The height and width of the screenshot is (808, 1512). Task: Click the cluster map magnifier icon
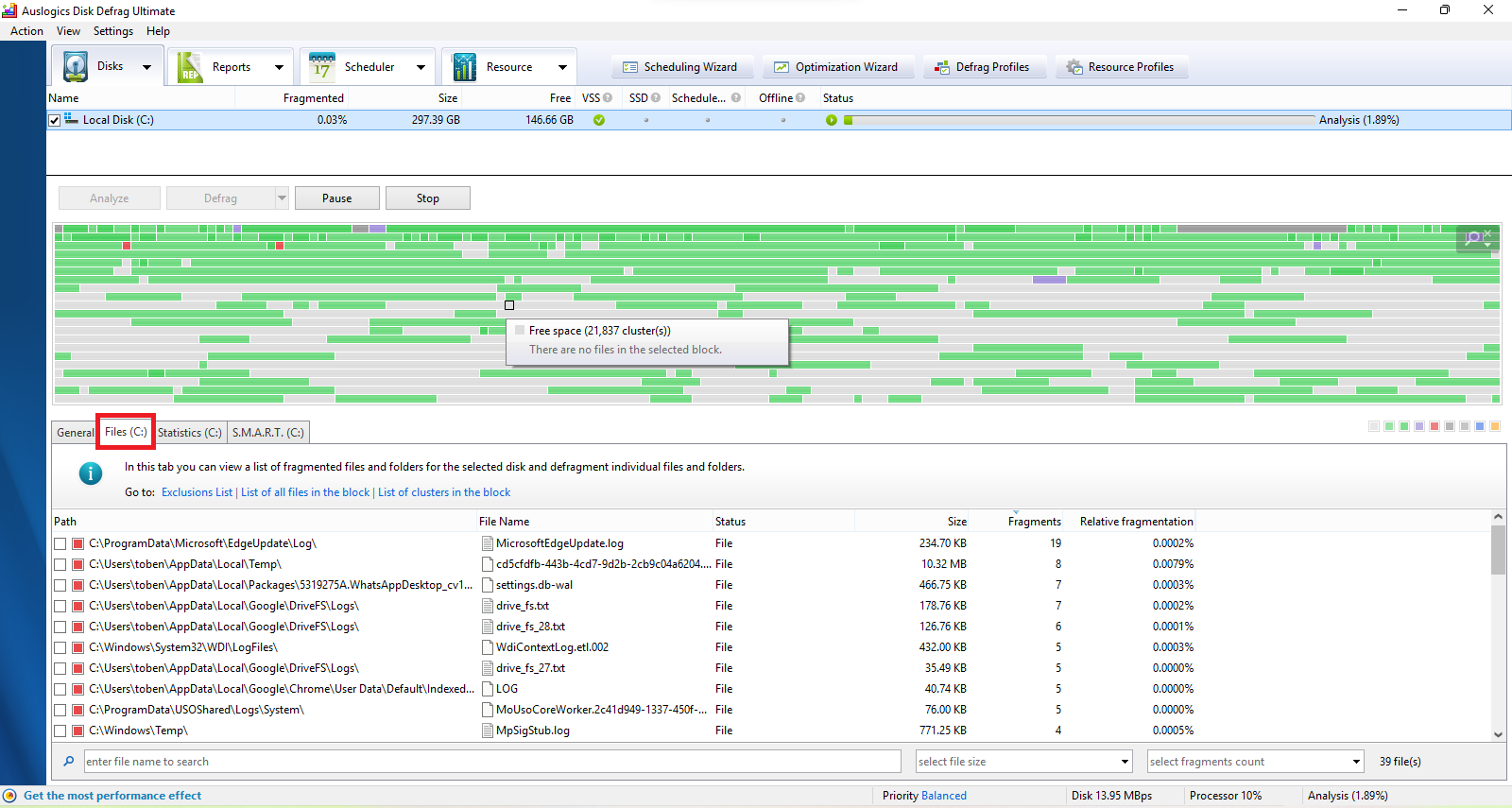1472,238
